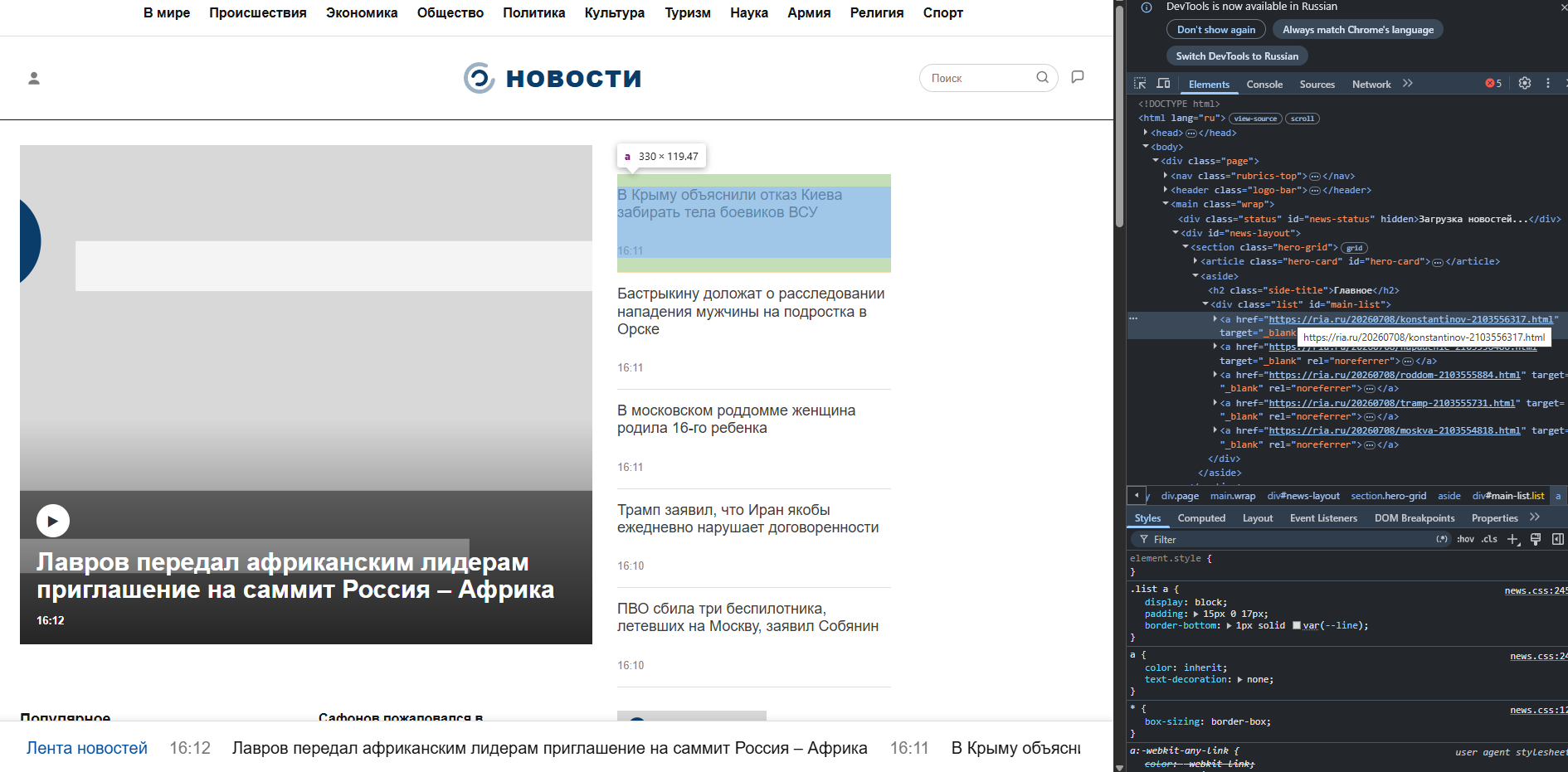The height and width of the screenshot is (772, 1568).
Task: Show more DevTools panels via double chevron
Action: [1408, 84]
